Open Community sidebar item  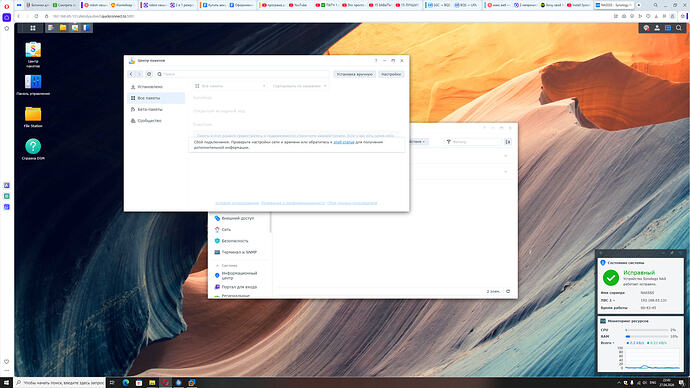156,121
